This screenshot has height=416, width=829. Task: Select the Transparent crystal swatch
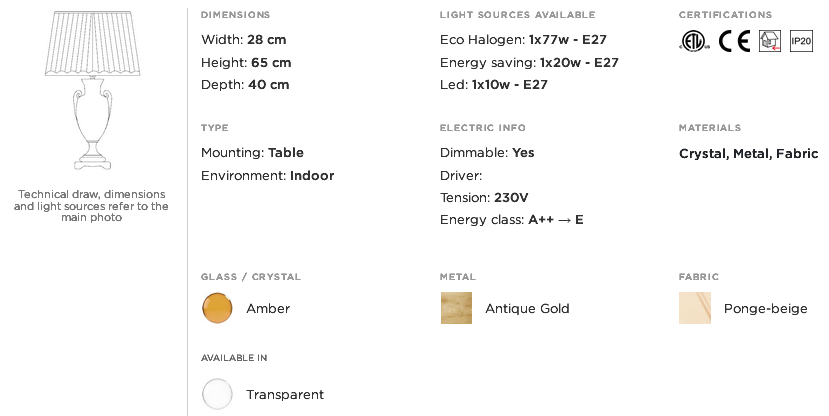217,394
